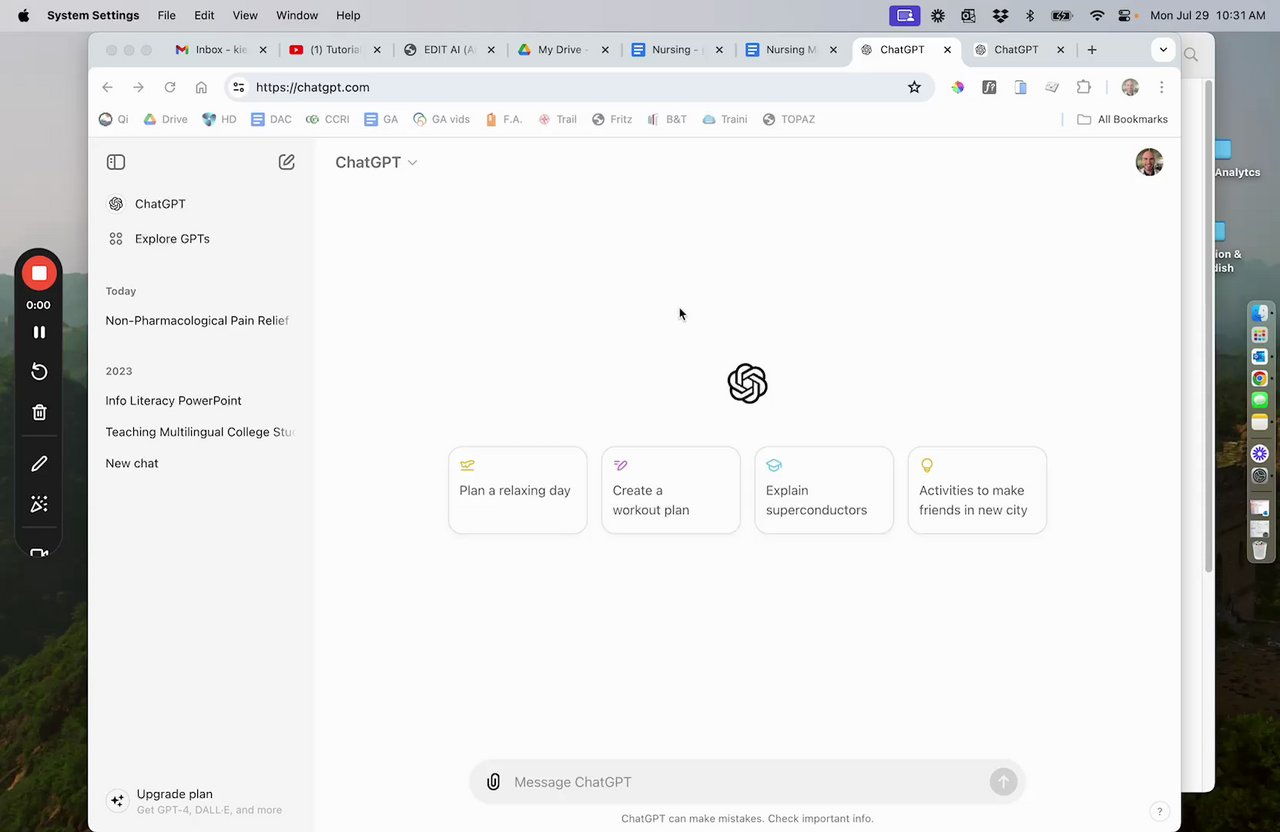Click the send message arrow button

(x=1003, y=782)
